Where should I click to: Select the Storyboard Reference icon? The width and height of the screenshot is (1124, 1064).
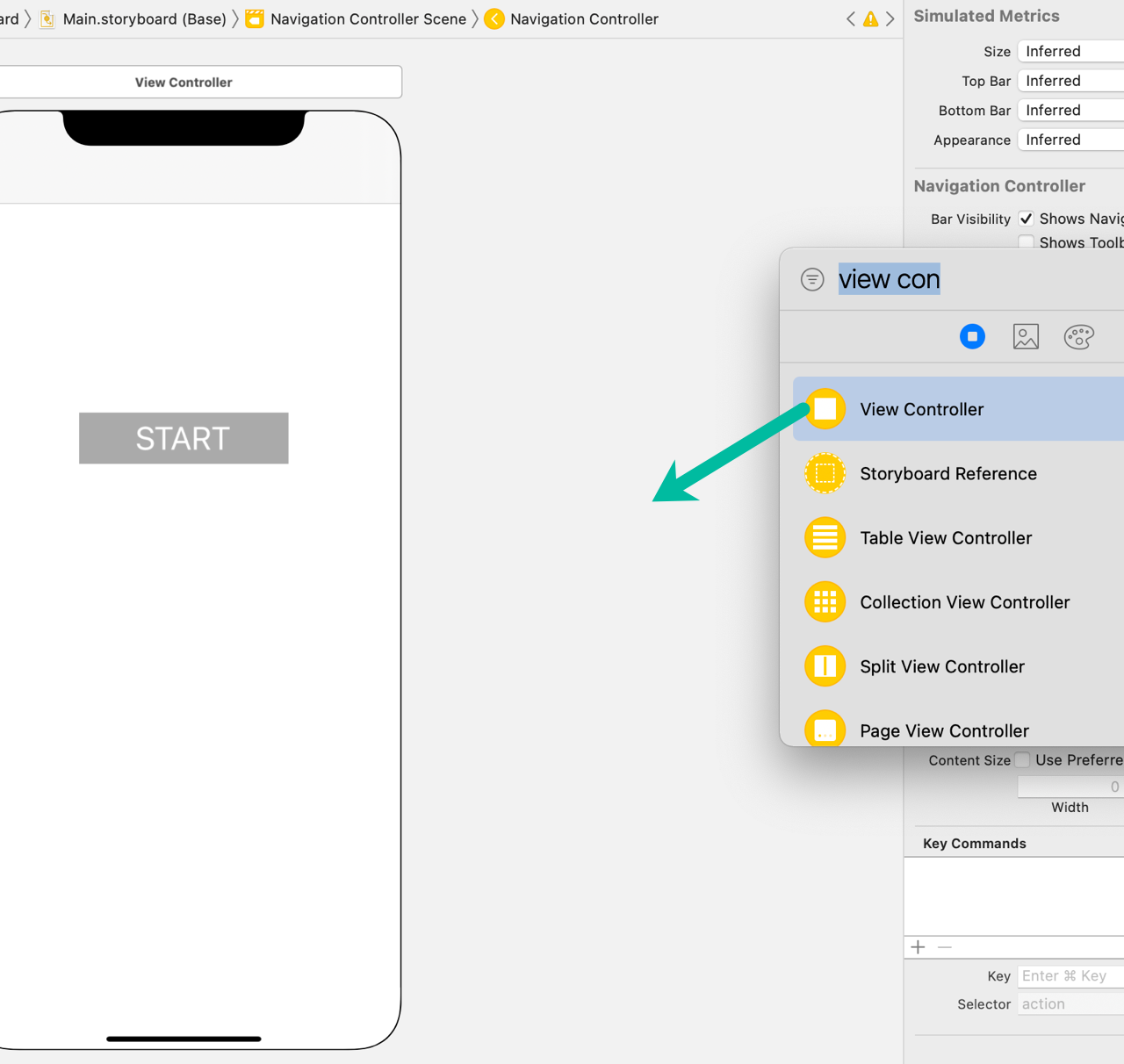tap(825, 473)
